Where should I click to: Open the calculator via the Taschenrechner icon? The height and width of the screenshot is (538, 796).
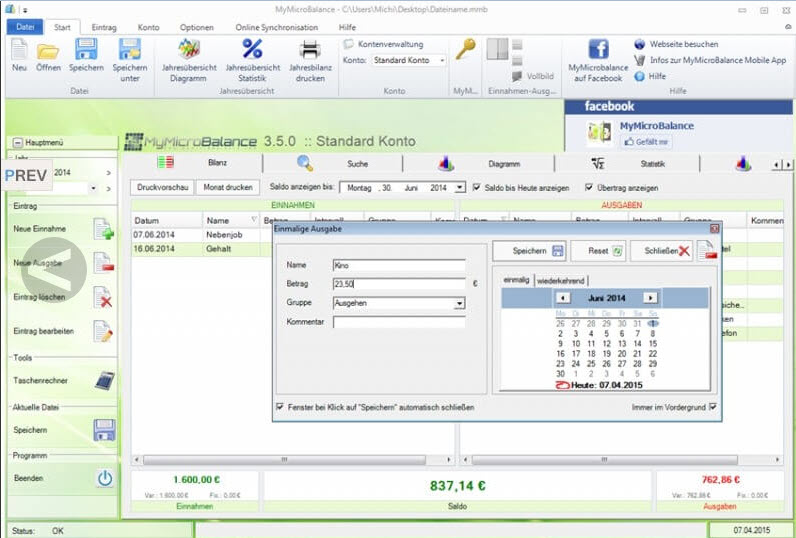pyautogui.click(x=105, y=380)
